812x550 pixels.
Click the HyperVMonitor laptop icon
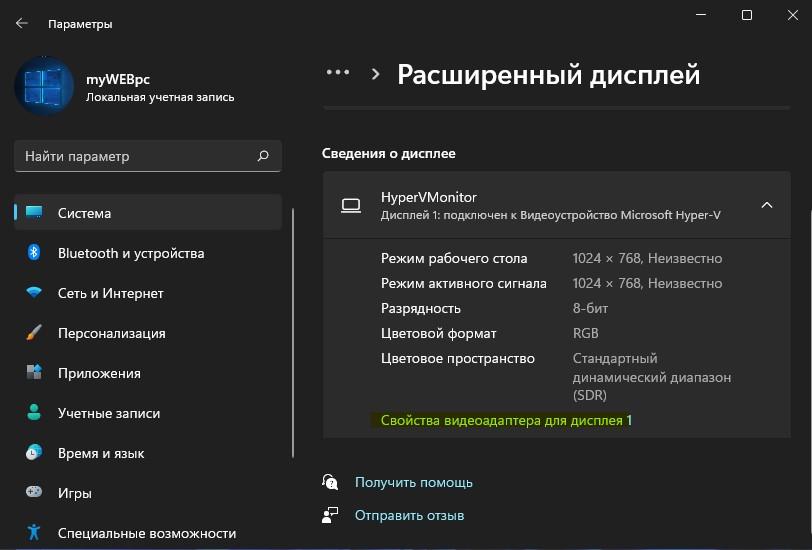tap(351, 206)
